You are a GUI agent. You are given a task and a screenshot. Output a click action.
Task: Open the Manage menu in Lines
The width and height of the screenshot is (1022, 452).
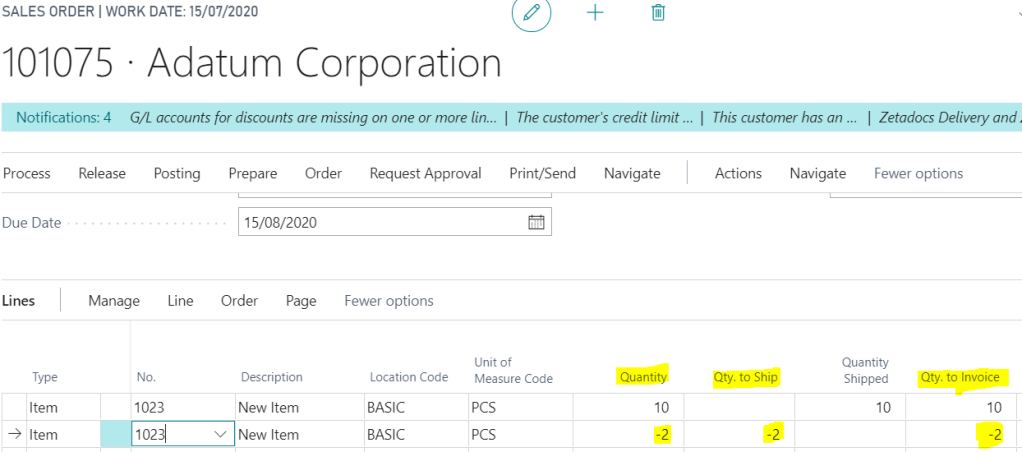[x=114, y=301]
